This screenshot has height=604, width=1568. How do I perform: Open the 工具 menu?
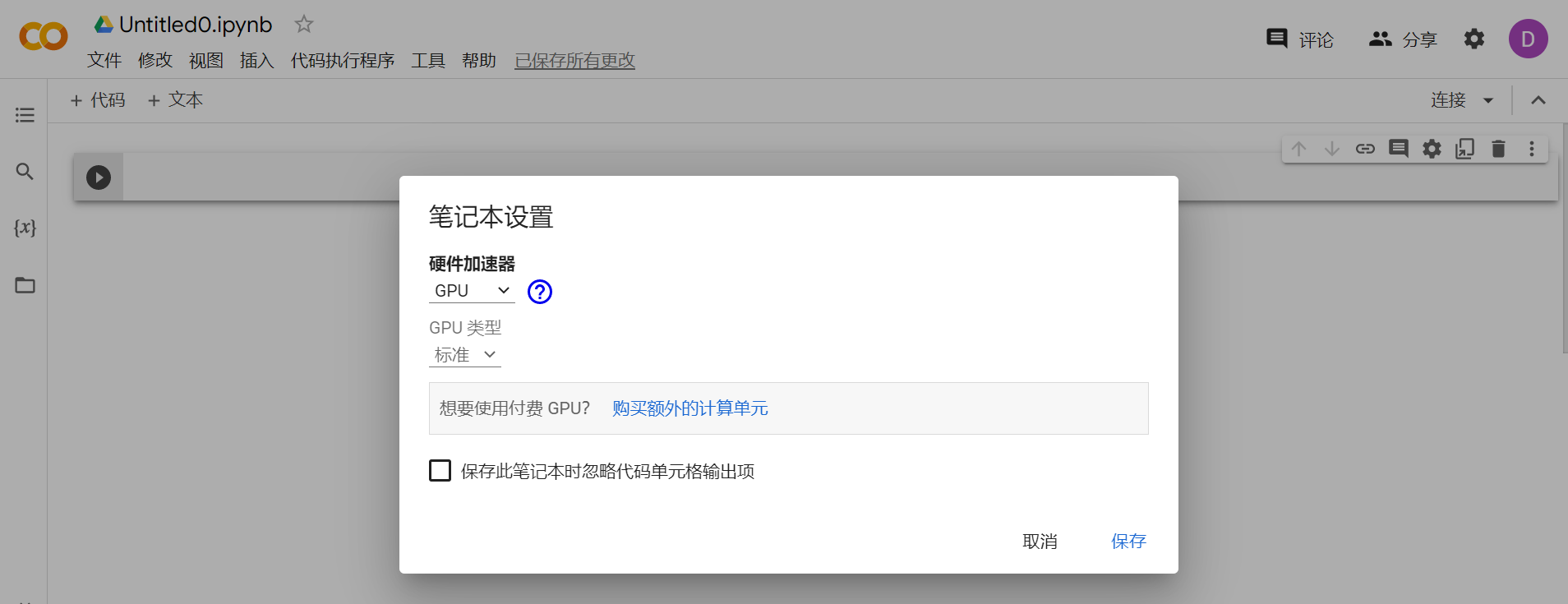[428, 60]
